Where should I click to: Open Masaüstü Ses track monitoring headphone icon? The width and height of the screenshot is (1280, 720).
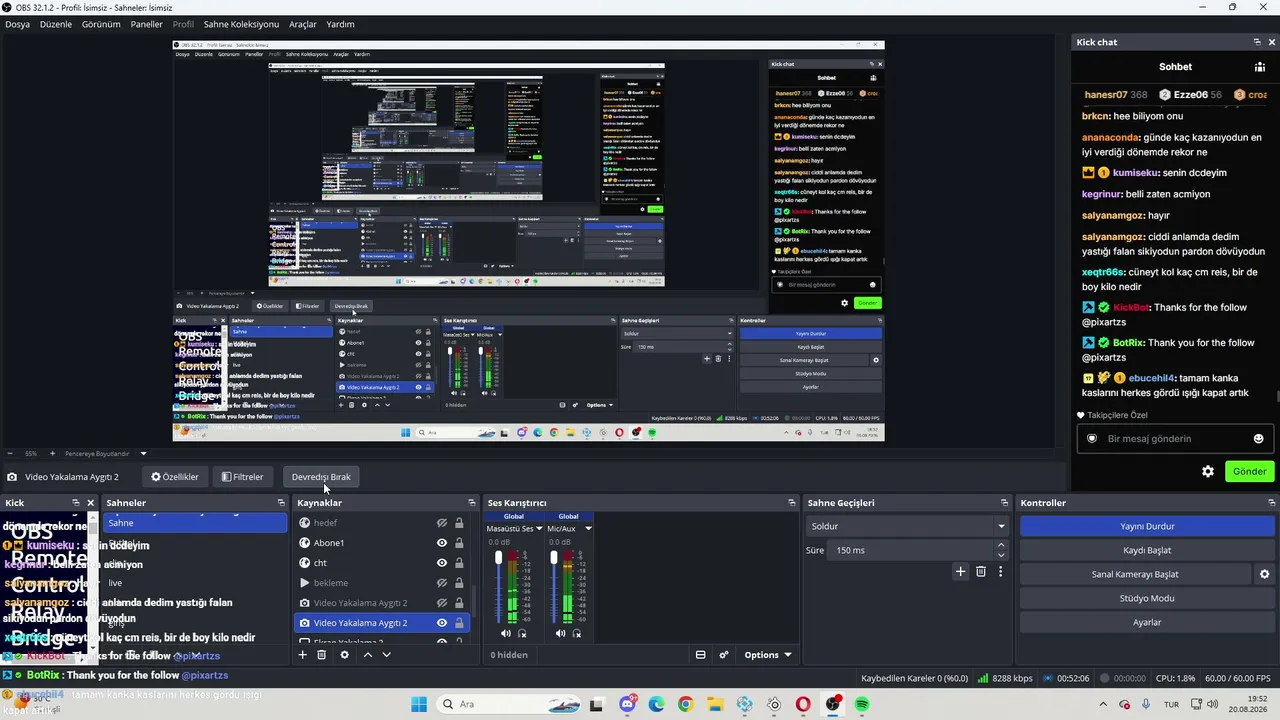pos(522,633)
